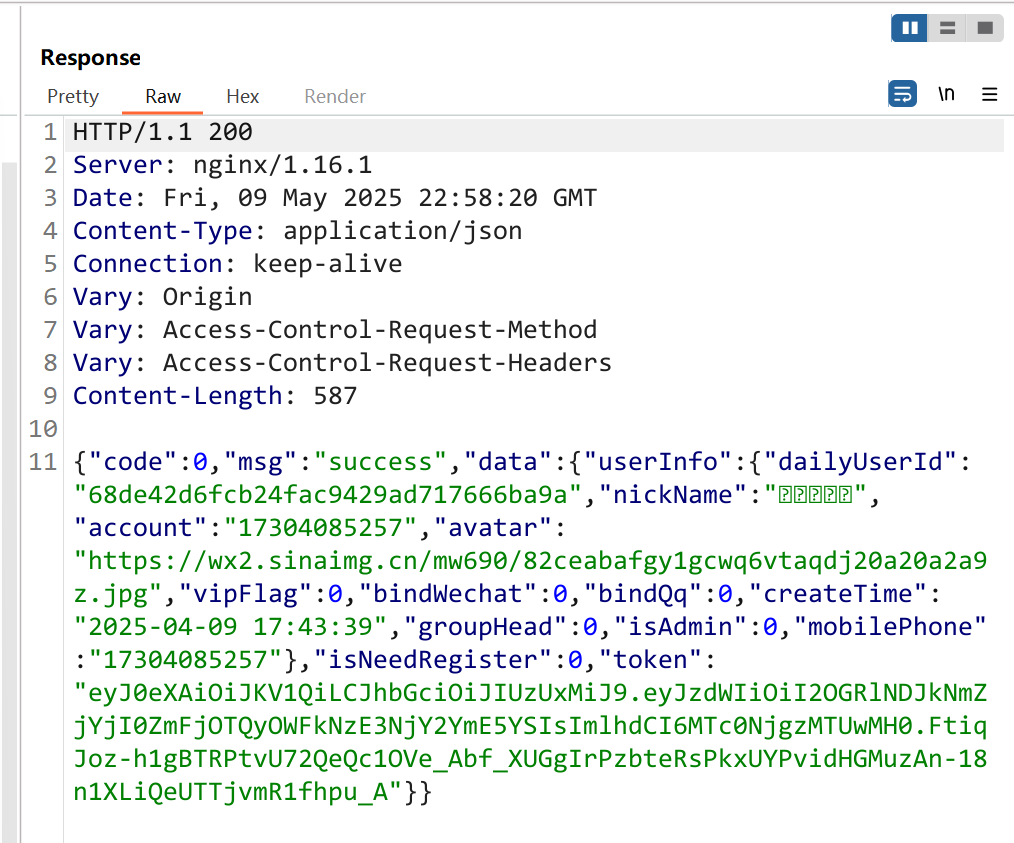
Task: Place cursor on the Server nginx/1.16.1 header
Action: (222, 165)
